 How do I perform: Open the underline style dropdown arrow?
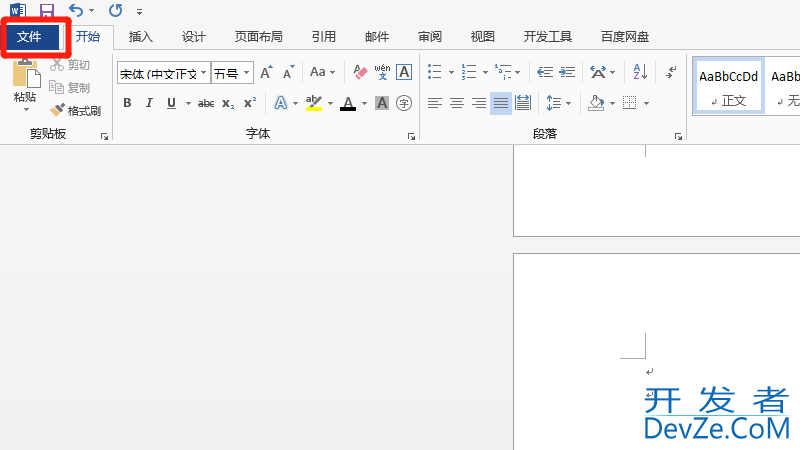pos(188,104)
